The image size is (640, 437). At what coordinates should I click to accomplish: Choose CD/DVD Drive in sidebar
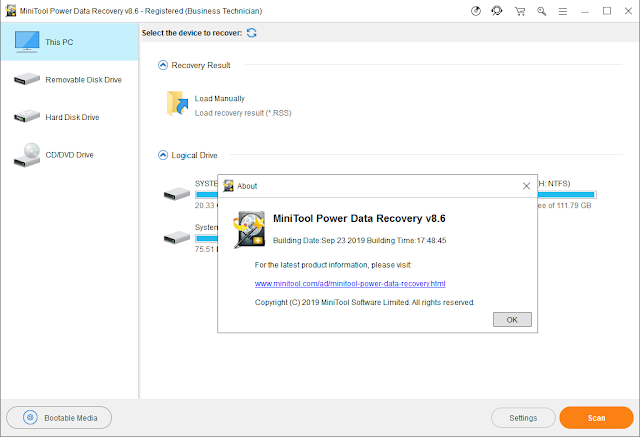69,155
